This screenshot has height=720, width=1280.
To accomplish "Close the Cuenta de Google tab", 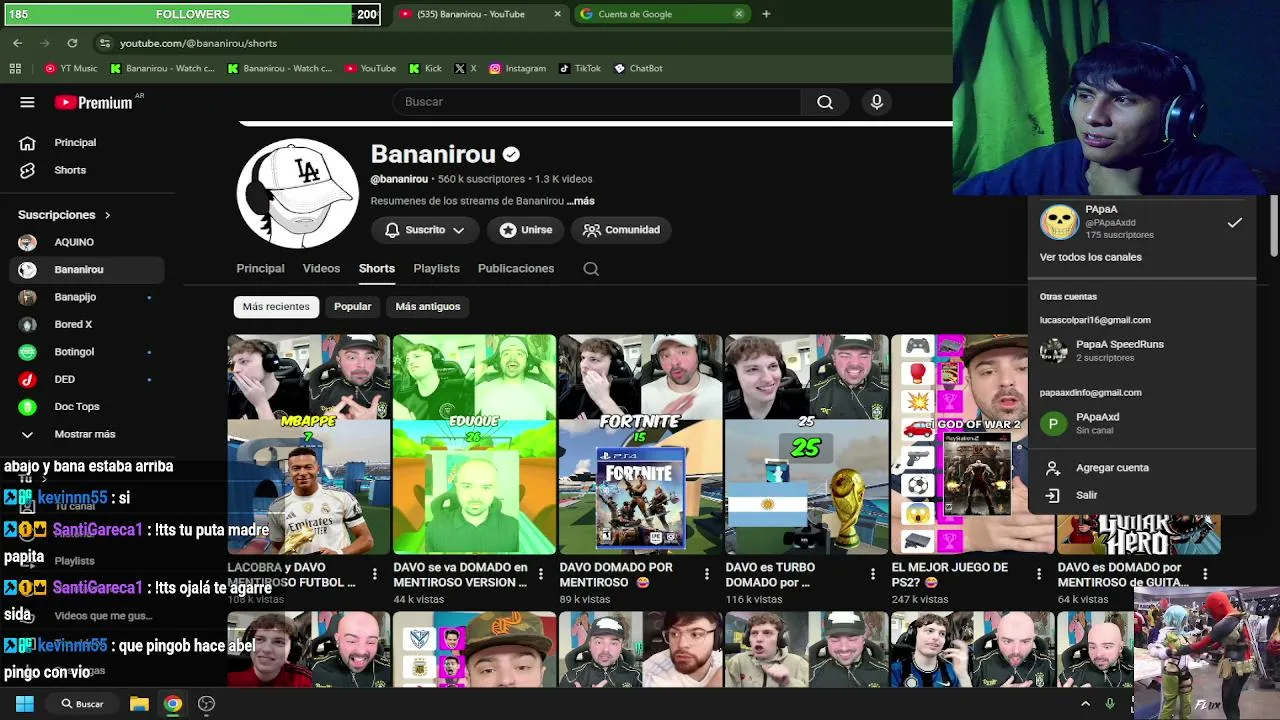I will pyautogui.click(x=739, y=14).
